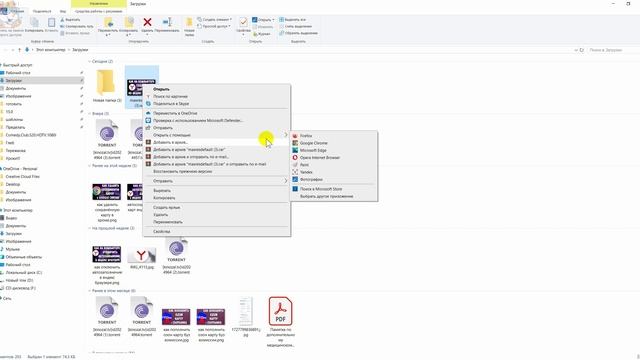Select Локальный диск (C:) in sidebar
The width and height of the screenshot is (640, 360).
point(24,272)
